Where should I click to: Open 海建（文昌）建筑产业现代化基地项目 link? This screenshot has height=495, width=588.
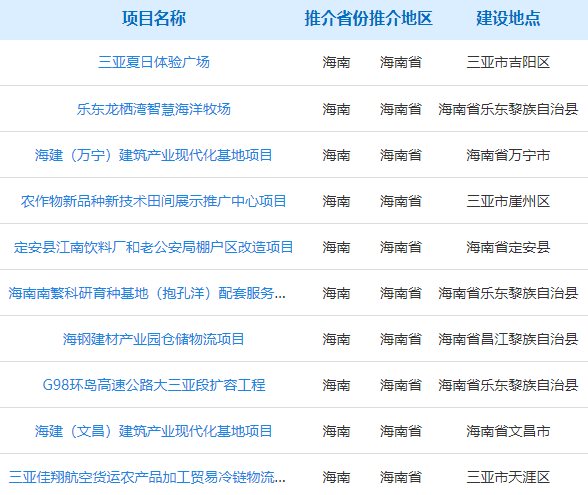pos(154,431)
